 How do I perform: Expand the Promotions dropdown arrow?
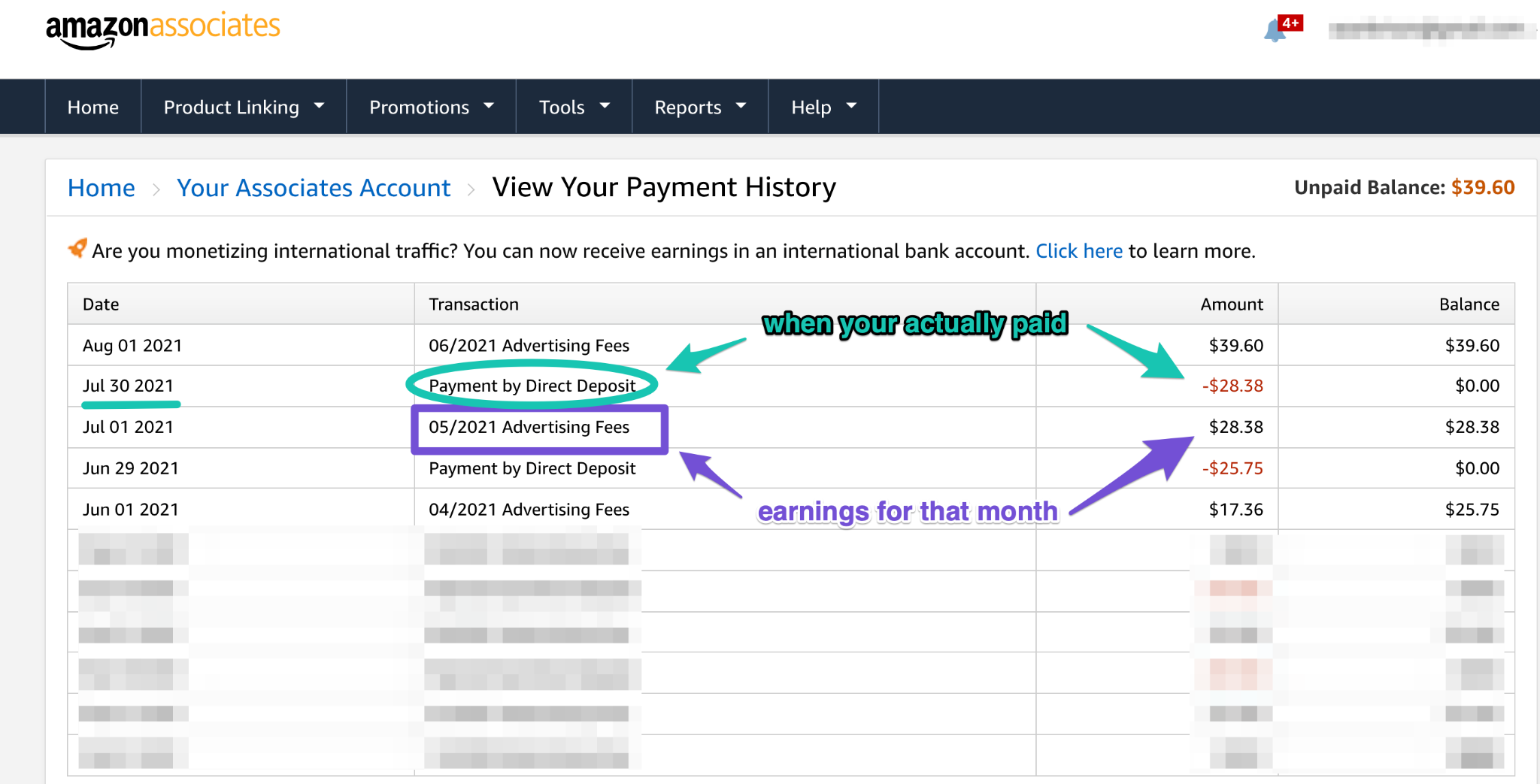pos(489,106)
